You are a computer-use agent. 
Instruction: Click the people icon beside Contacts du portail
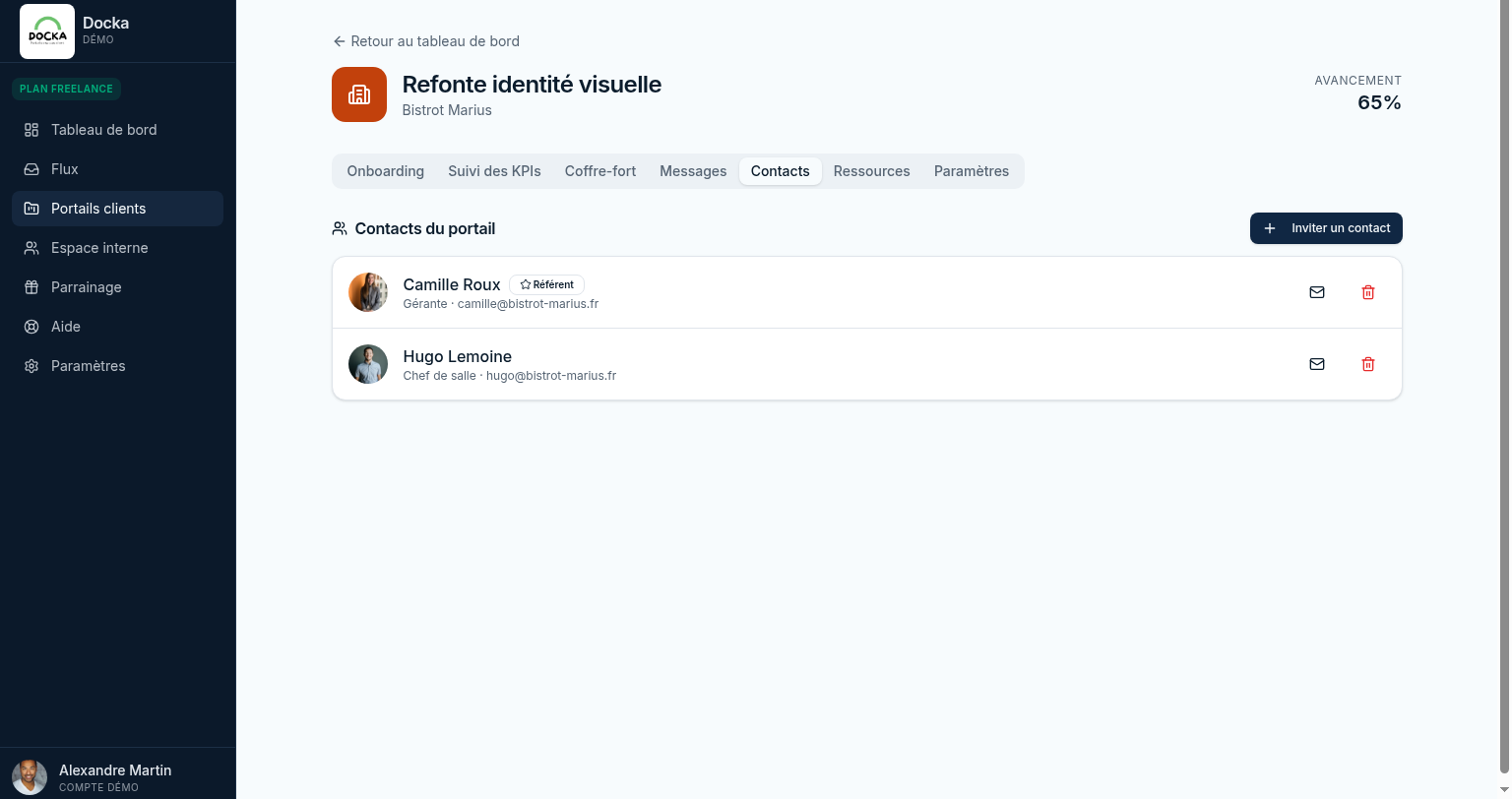coord(340,228)
